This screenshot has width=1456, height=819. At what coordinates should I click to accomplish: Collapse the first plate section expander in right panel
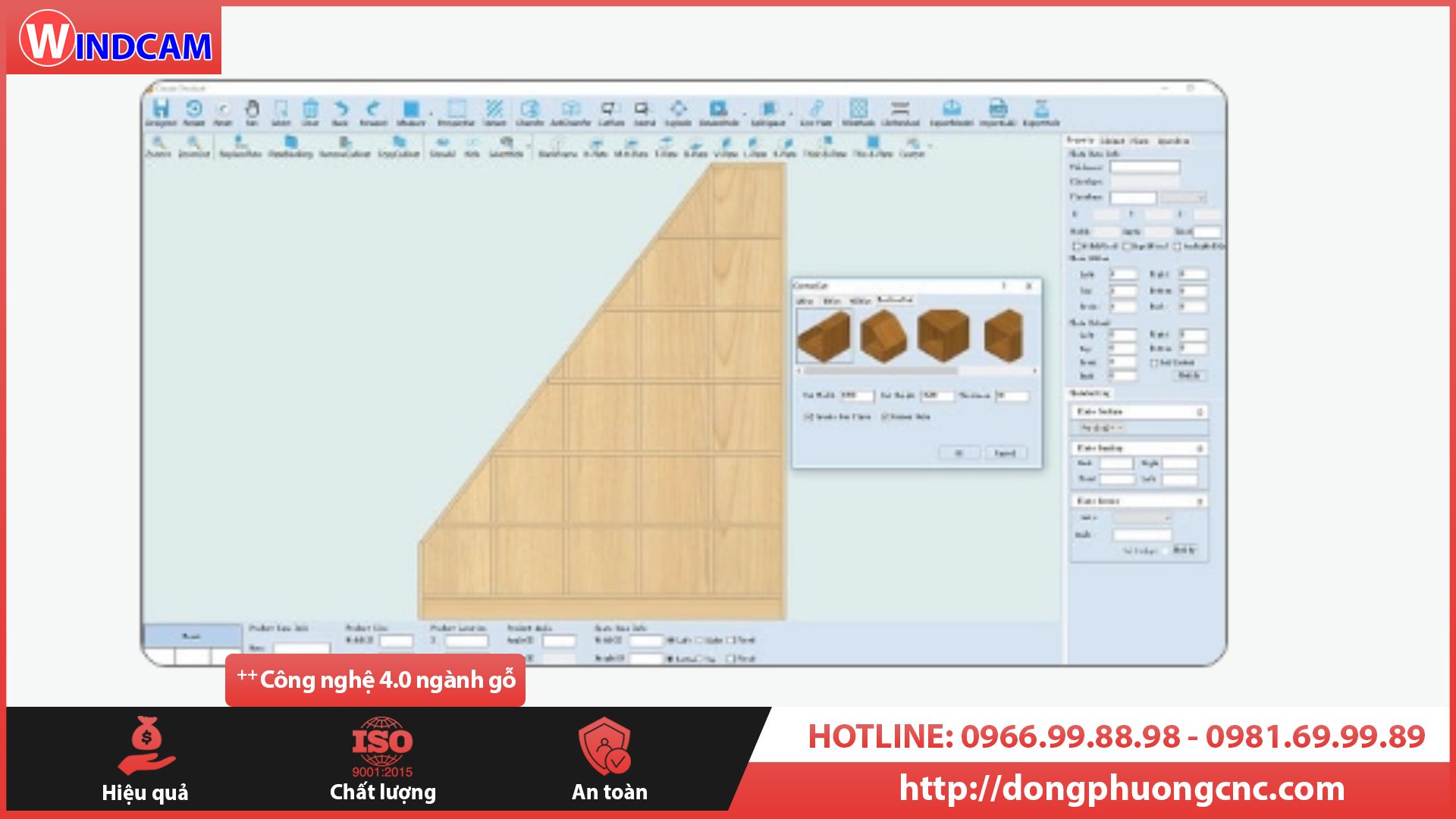coord(1200,412)
